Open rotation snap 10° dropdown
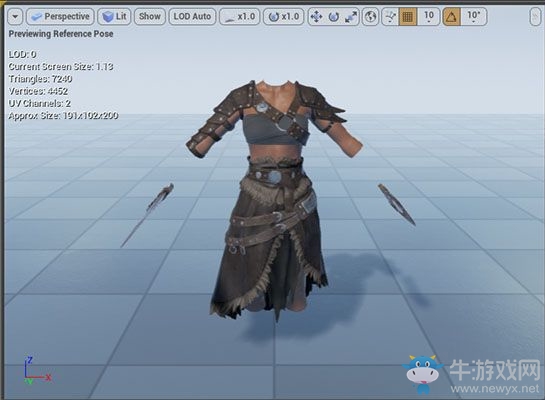The width and height of the screenshot is (545, 400). click(x=474, y=17)
